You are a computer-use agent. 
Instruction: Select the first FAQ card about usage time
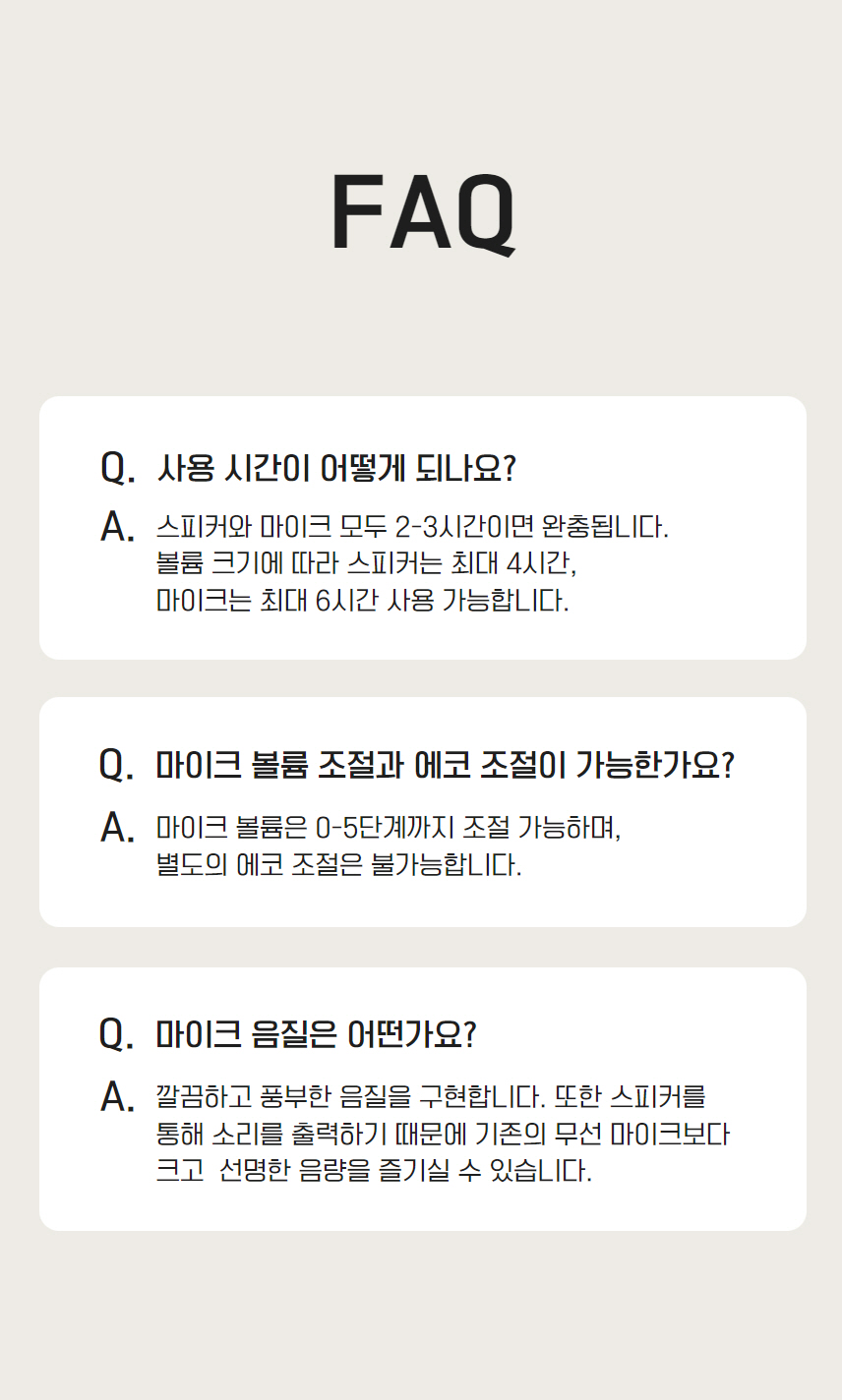[x=423, y=528]
